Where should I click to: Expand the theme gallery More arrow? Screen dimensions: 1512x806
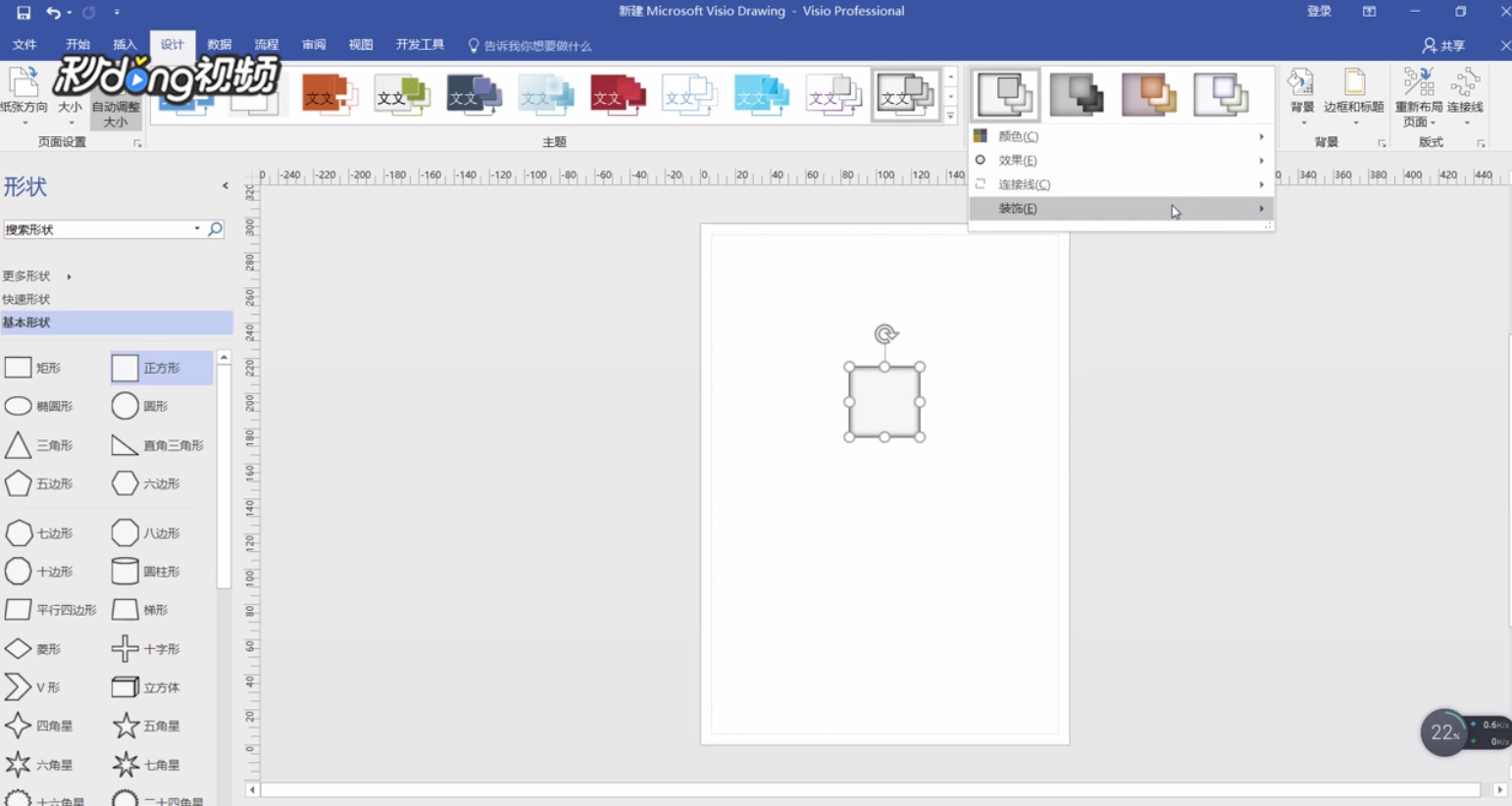pyautogui.click(x=950, y=116)
